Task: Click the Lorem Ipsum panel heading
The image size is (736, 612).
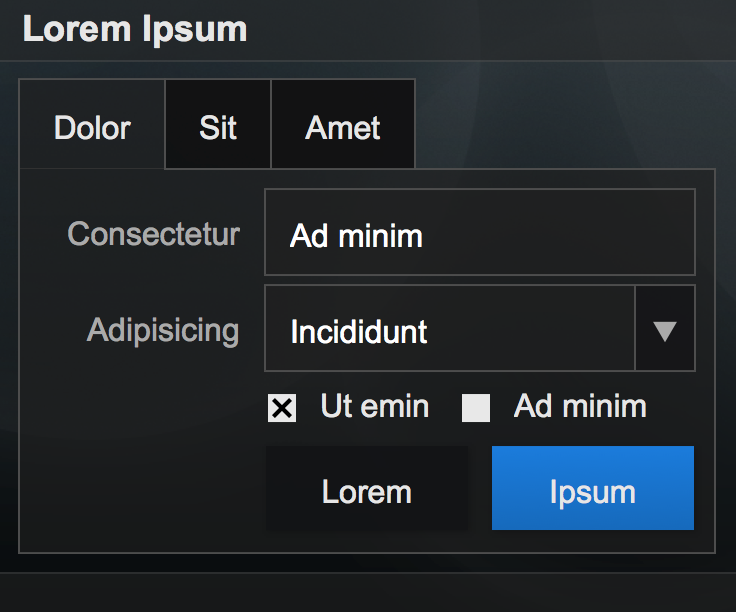Action: click(x=135, y=29)
